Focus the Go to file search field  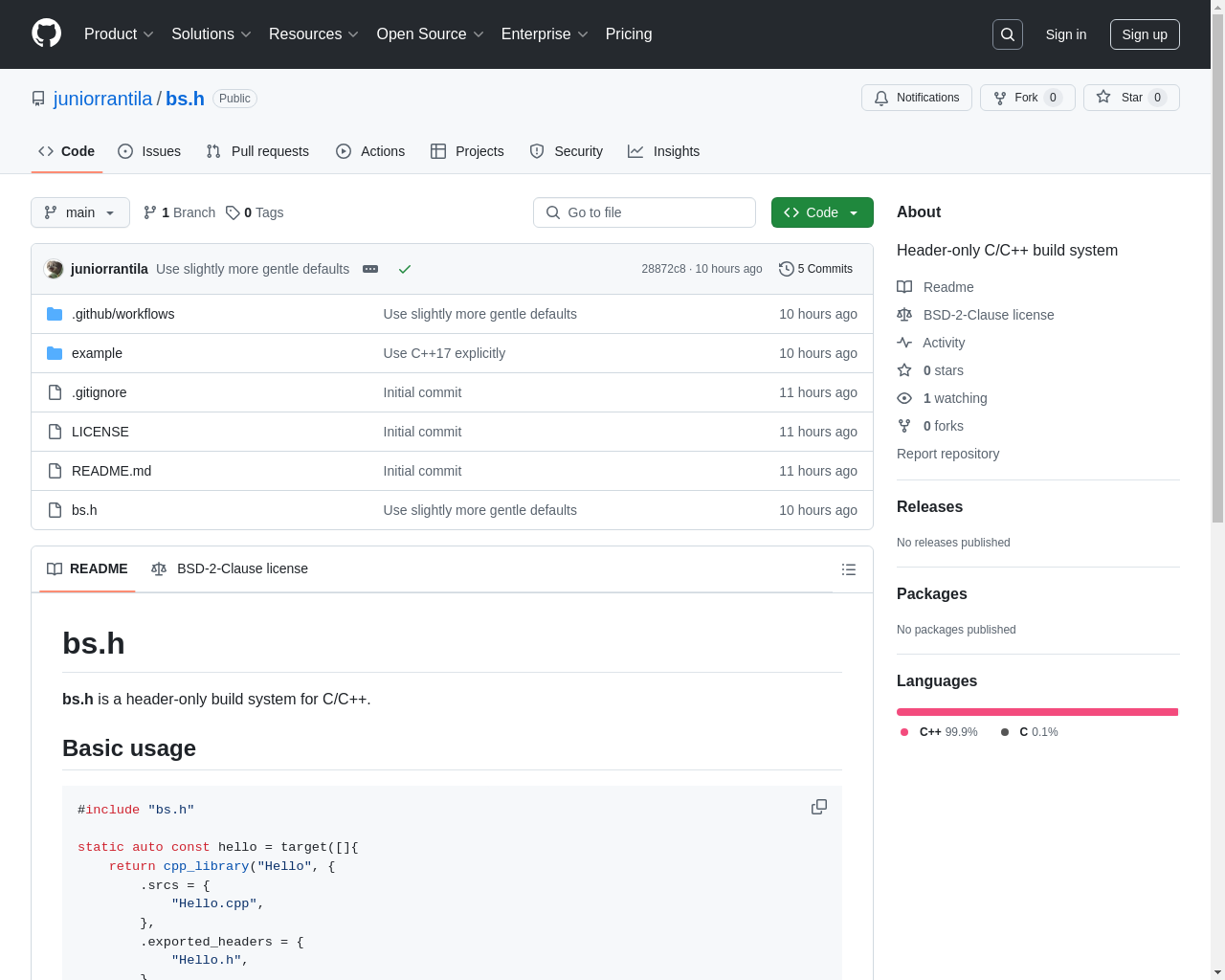pyautogui.click(x=644, y=212)
